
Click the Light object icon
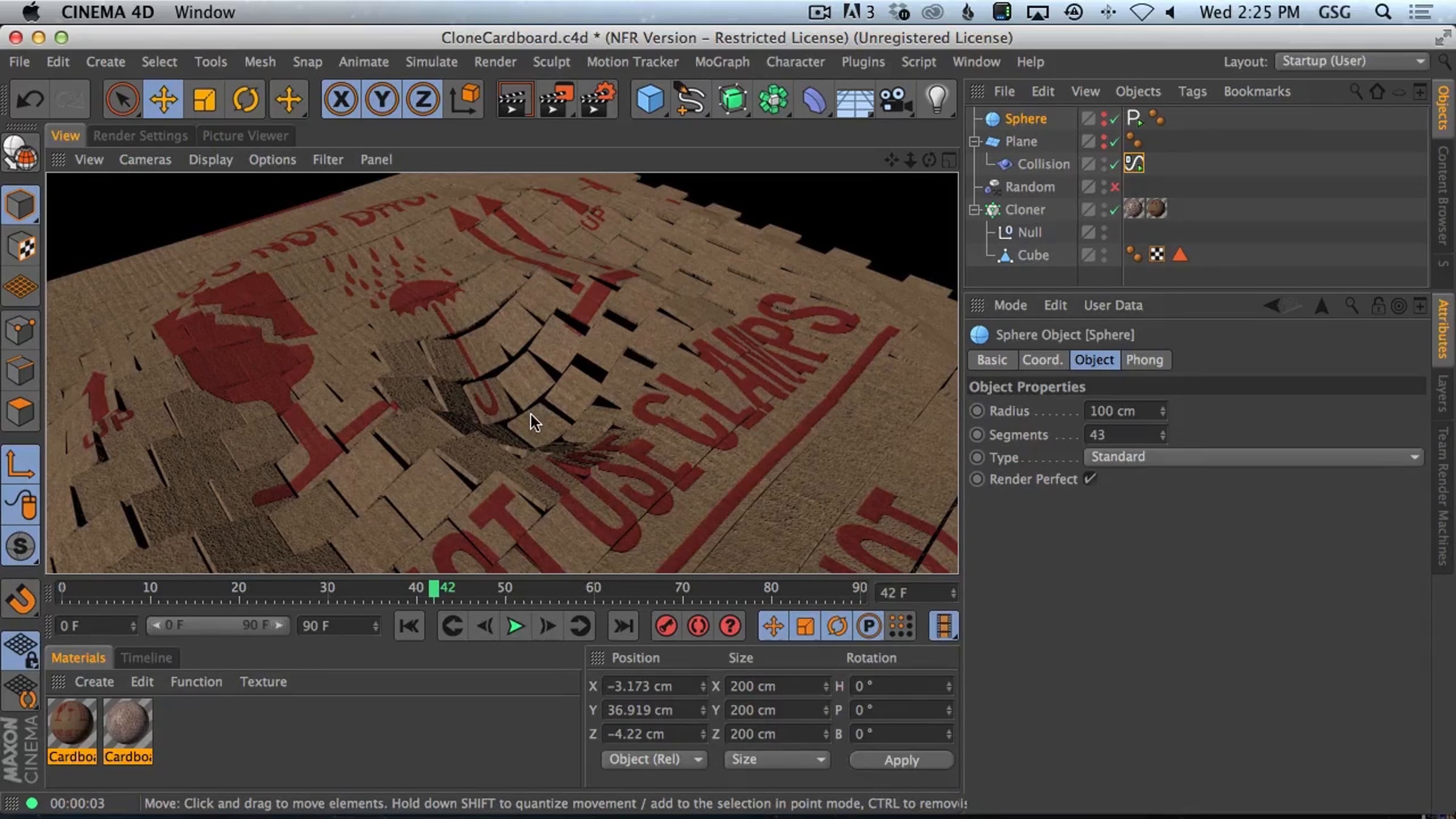pyautogui.click(x=937, y=99)
